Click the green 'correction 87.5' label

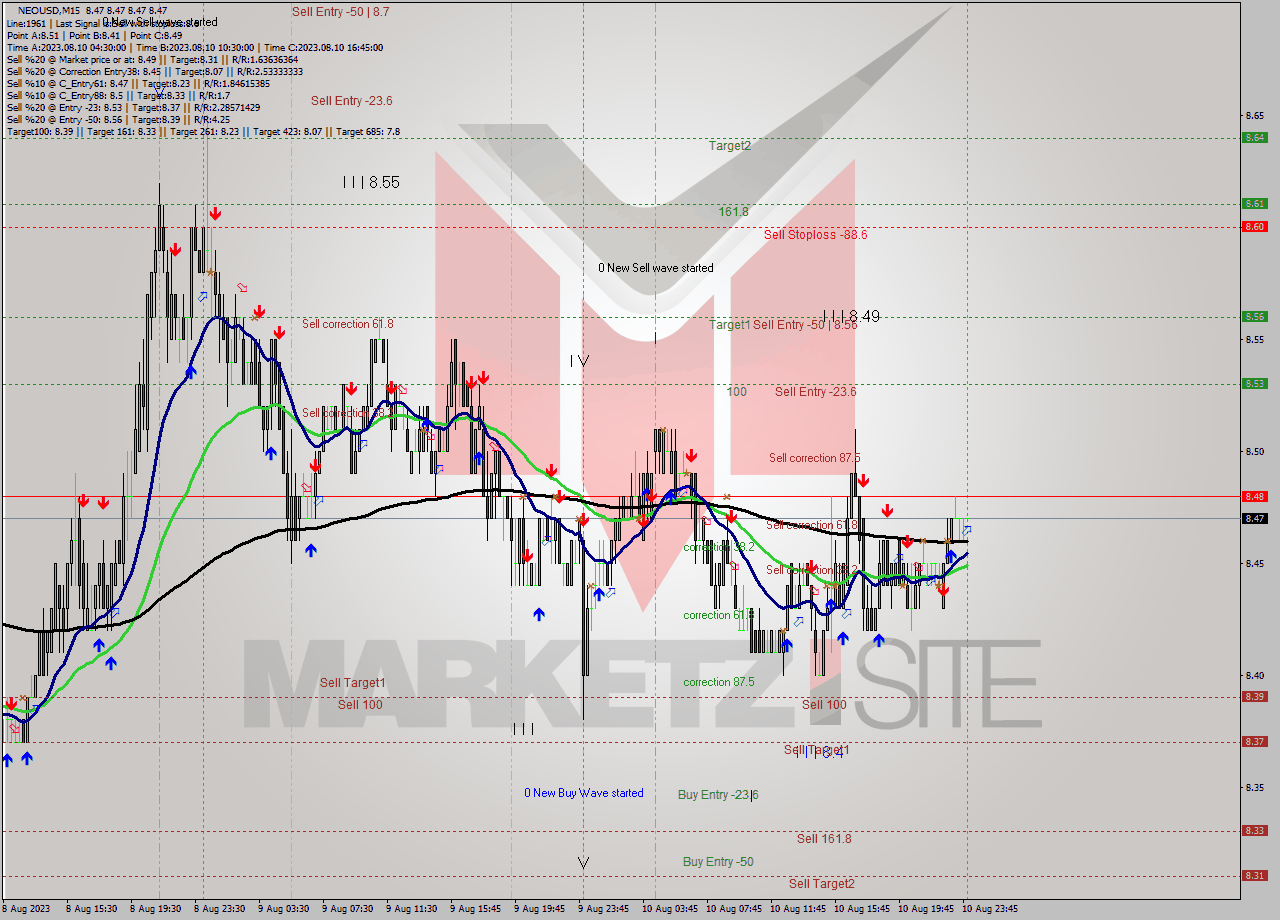(x=719, y=682)
